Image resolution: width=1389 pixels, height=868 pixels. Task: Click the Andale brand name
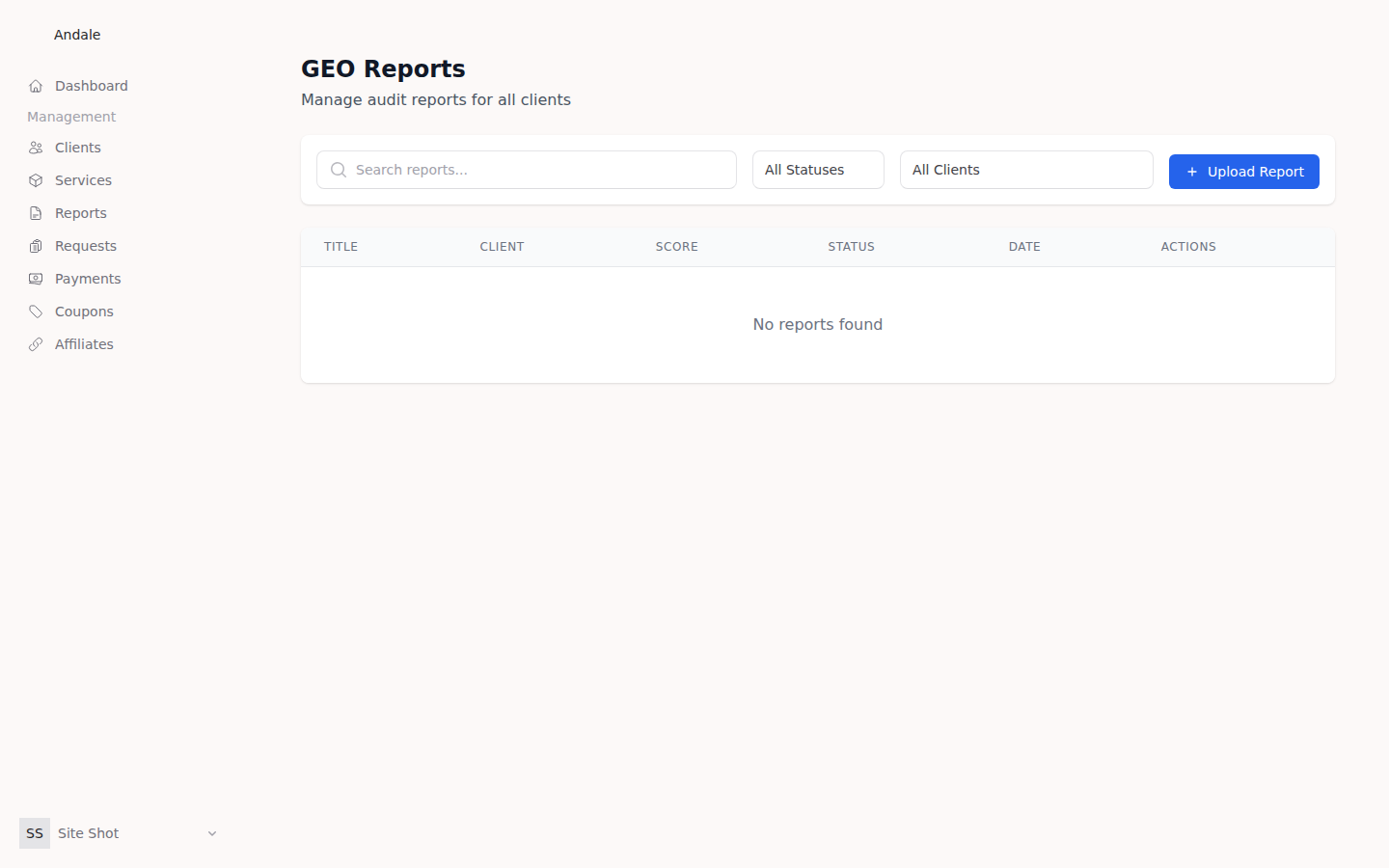[77, 35]
